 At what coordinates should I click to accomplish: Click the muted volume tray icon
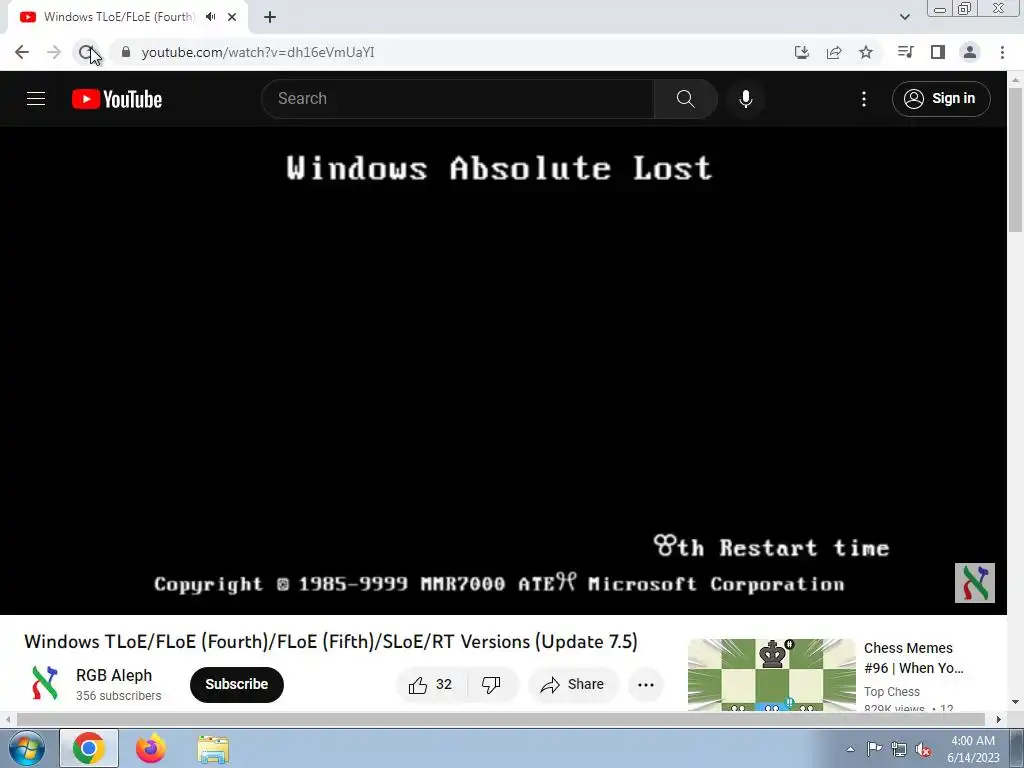click(923, 749)
